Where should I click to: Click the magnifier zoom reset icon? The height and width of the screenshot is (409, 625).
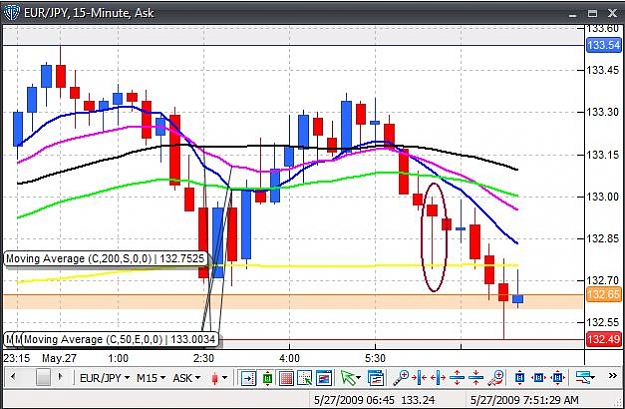(x=497, y=377)
